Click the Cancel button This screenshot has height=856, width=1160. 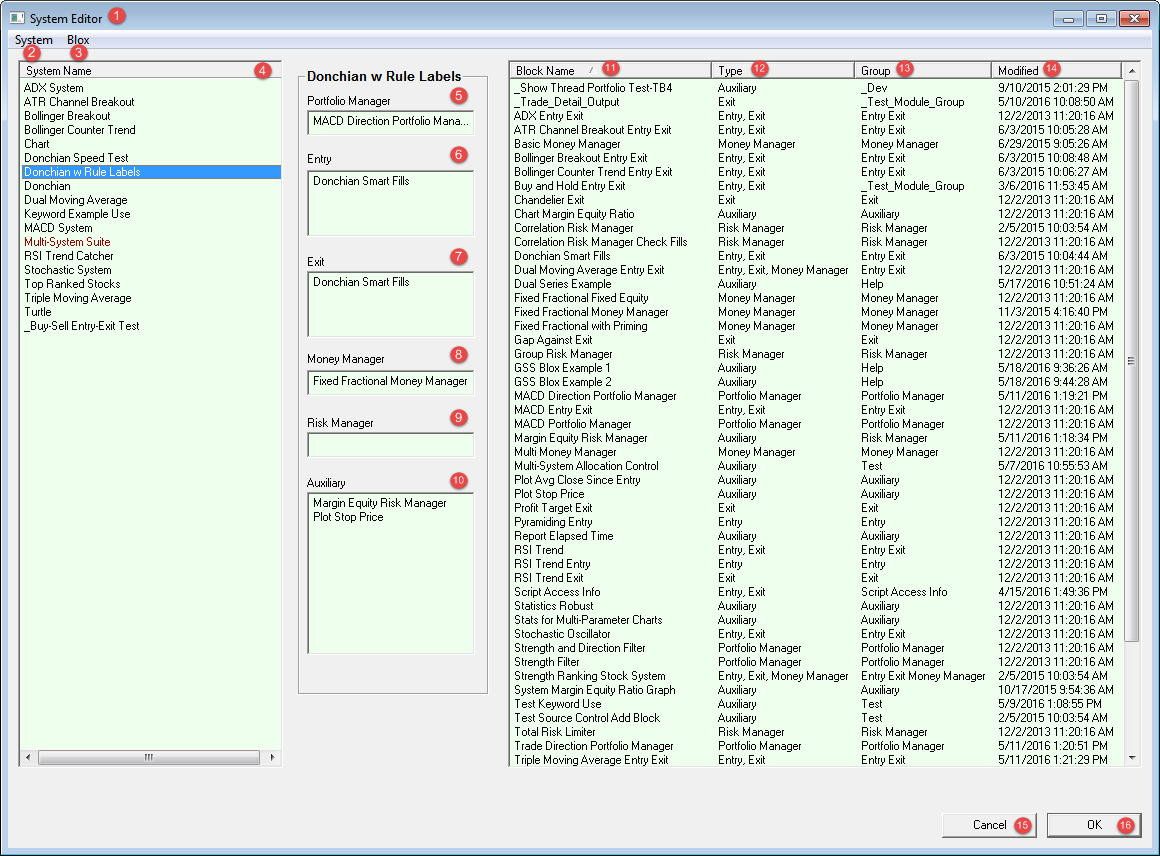(989, 825)
